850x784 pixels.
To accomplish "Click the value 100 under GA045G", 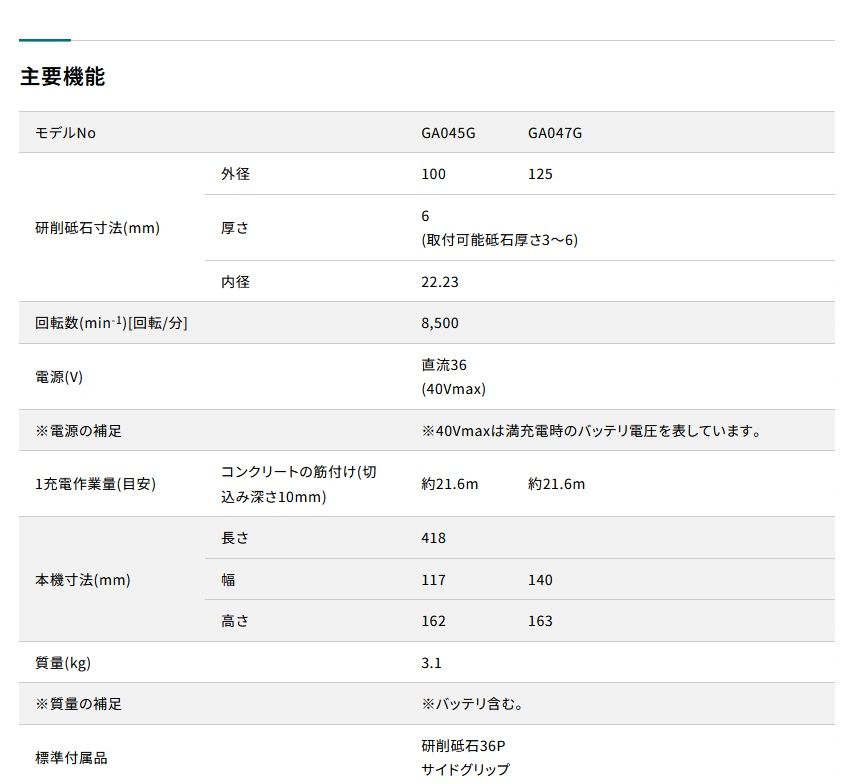I will tap(432, 174).
